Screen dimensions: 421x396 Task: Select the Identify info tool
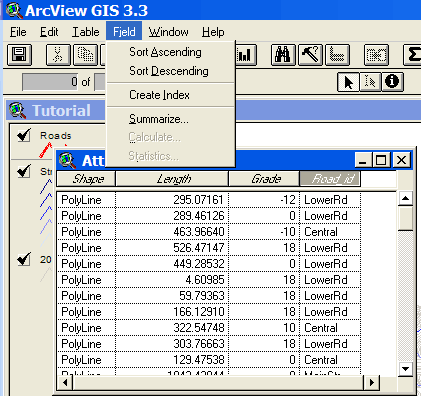392,82
